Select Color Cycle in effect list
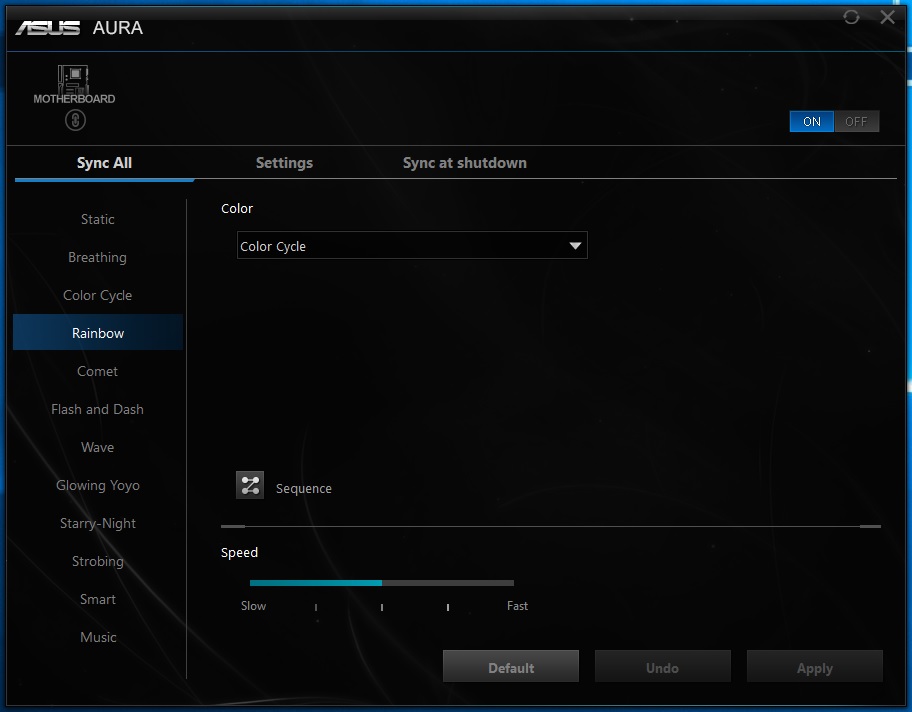Screen dimensions: 912x712 (x=98, y=296)
